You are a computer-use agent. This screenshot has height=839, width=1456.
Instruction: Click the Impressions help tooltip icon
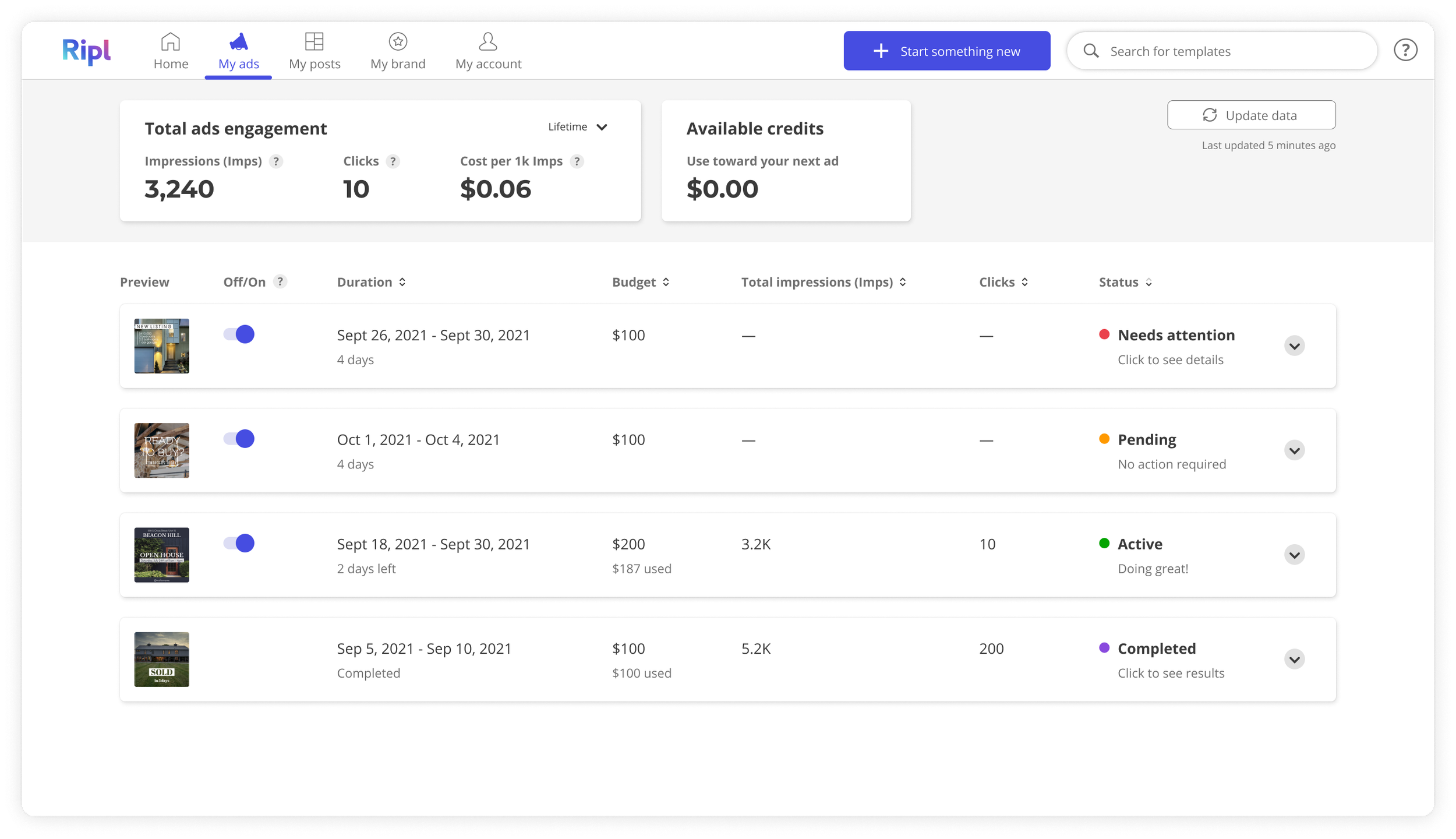coord(276,161)
